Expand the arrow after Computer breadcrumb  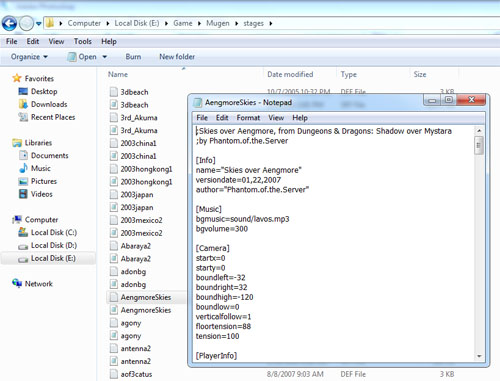[108, 23]
